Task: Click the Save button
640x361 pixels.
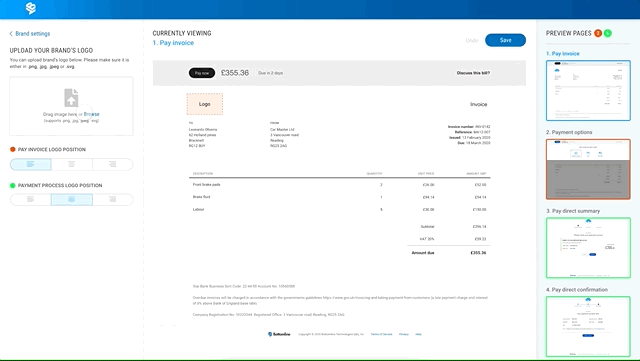Action: [505, 40]
